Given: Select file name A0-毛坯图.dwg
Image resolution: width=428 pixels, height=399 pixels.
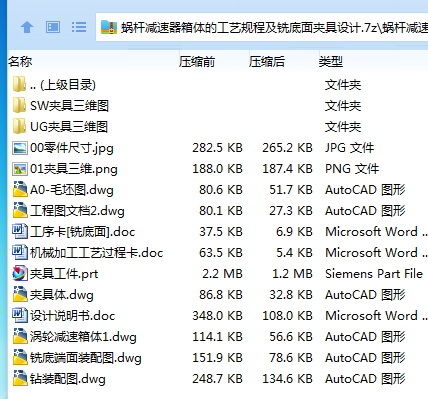Looking at the screenshot, I should pyautogui.click(x=72, y=190).
